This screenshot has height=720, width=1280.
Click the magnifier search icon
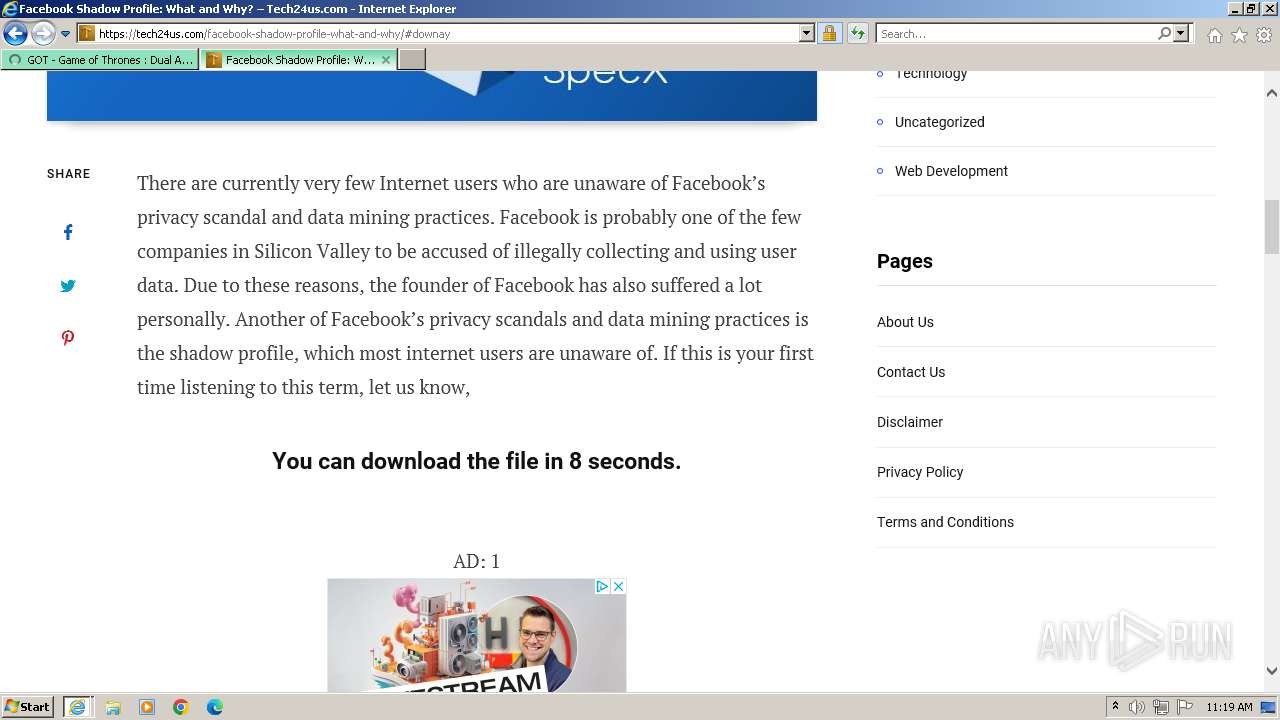[x=1164, y=33]
